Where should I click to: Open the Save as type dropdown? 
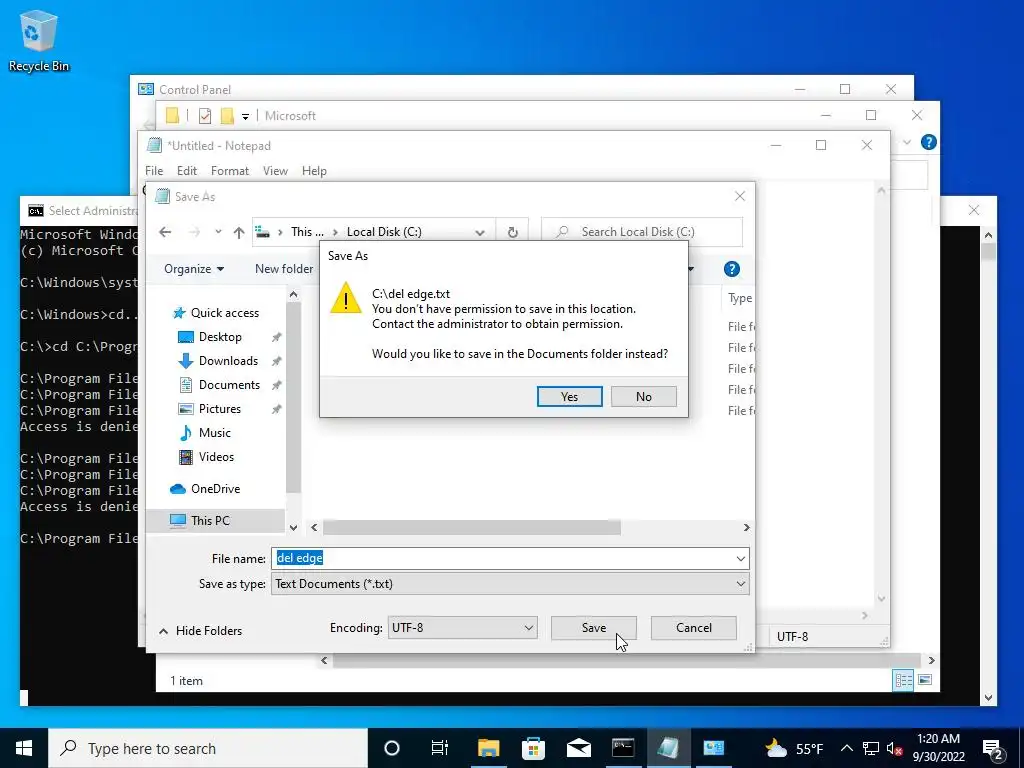(x=510, y=584)
